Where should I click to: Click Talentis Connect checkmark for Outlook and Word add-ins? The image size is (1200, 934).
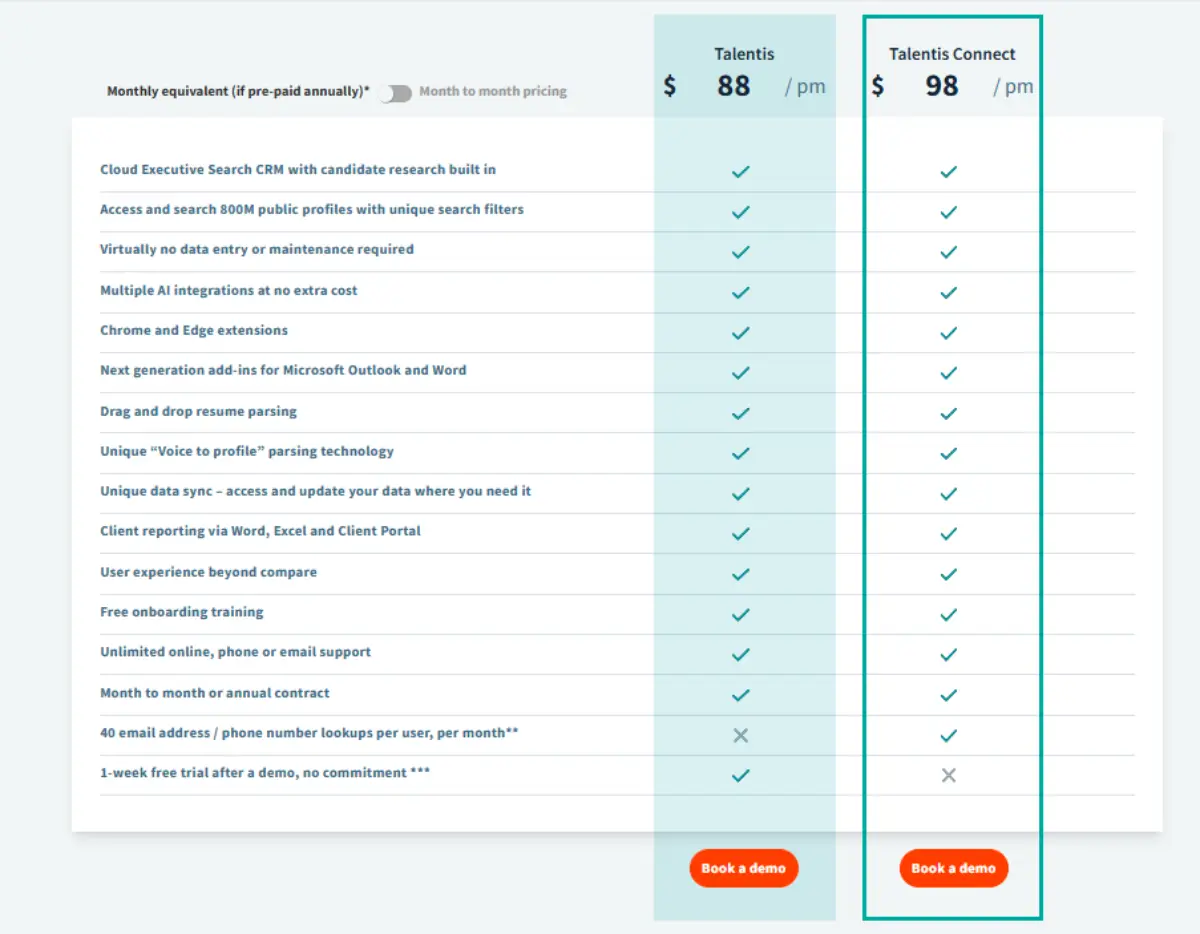[x=948, y=373]
